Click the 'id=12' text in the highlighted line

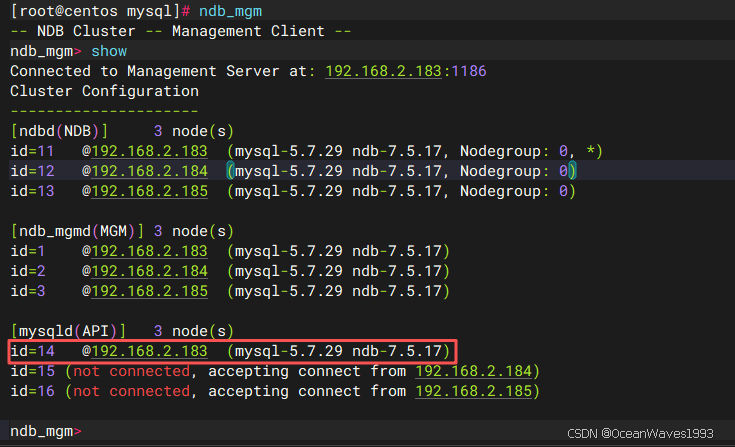pyautogui.click(x=32, y=171)
